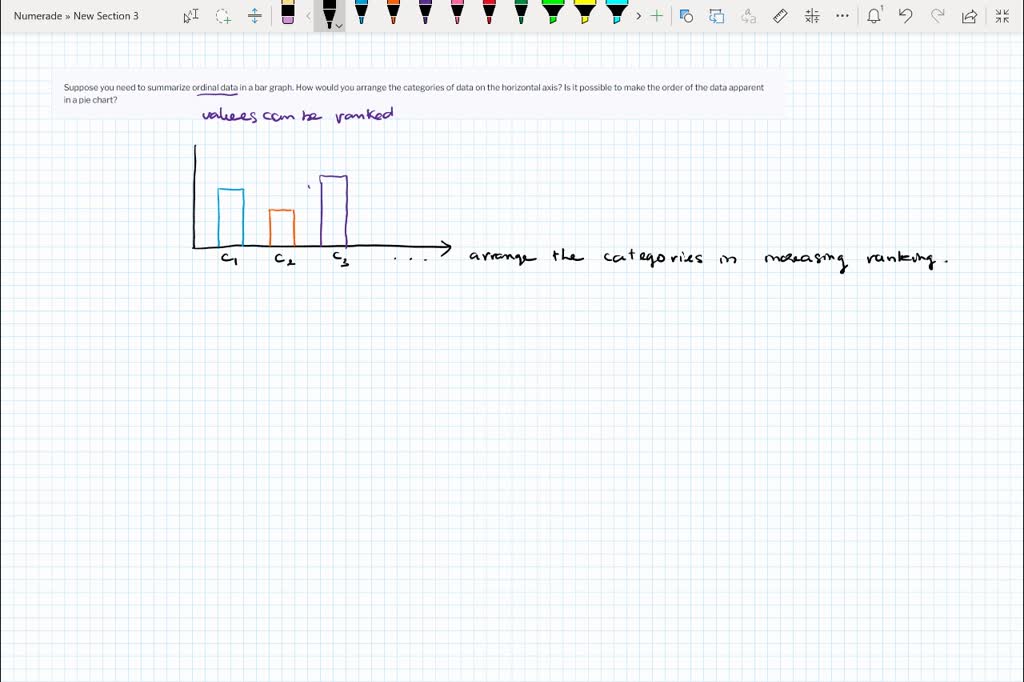Open the Shapes tool
The height and width of the screenshot is (682, 1024).
686,16
